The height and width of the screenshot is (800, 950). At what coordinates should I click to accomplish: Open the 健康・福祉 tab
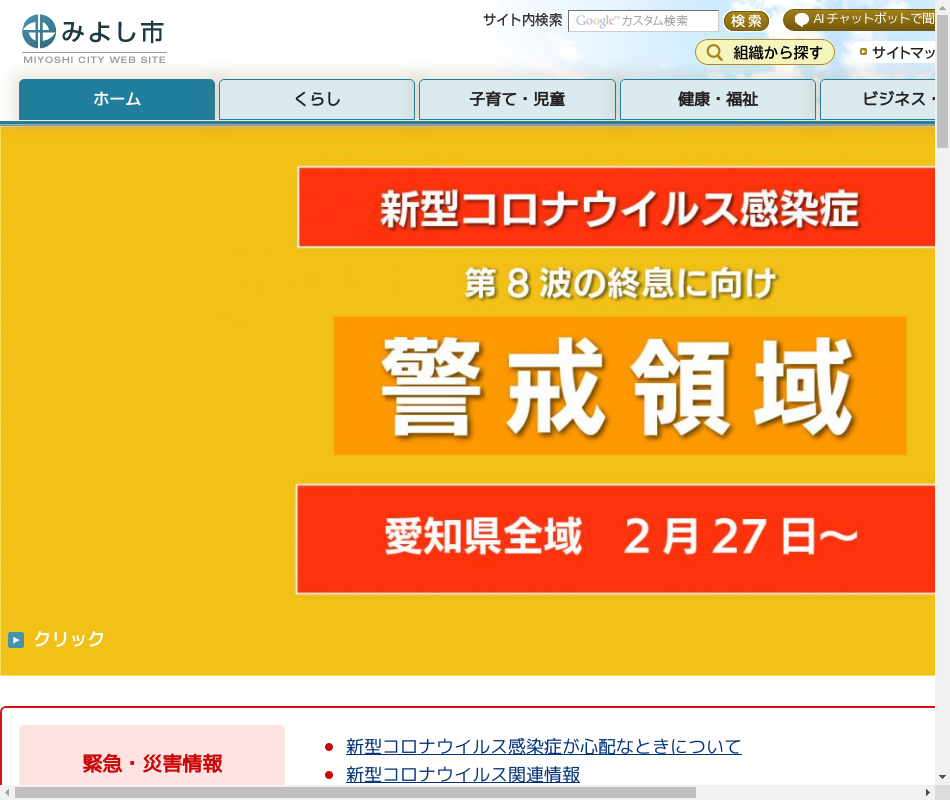pos(717,99)
